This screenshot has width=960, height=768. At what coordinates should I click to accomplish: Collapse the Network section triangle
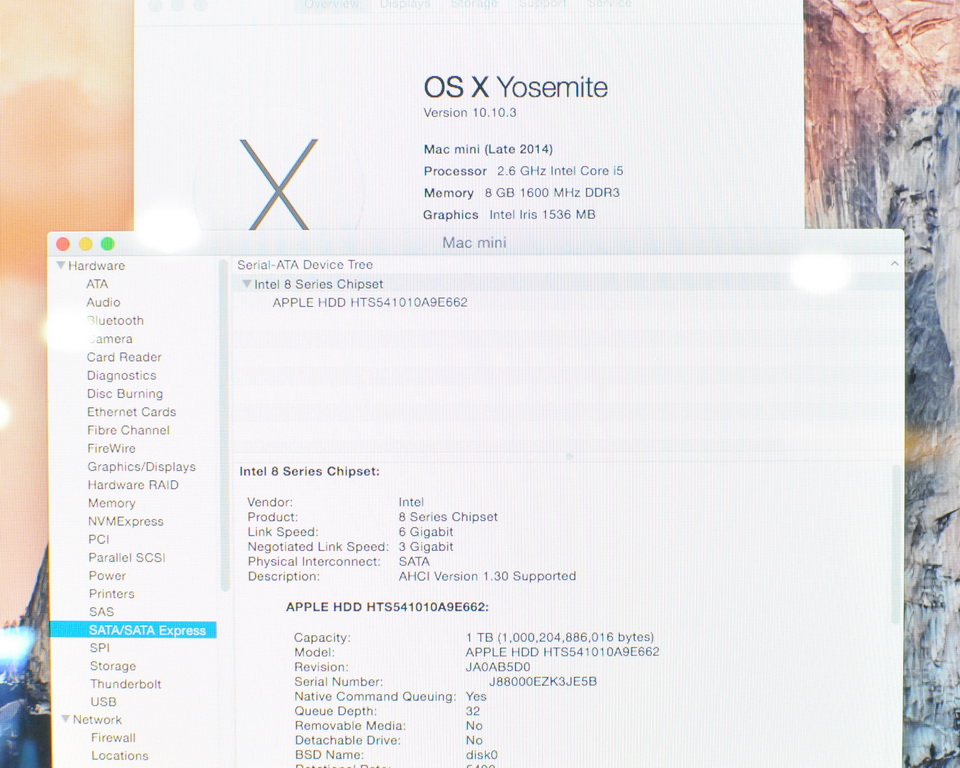point(66,719)
